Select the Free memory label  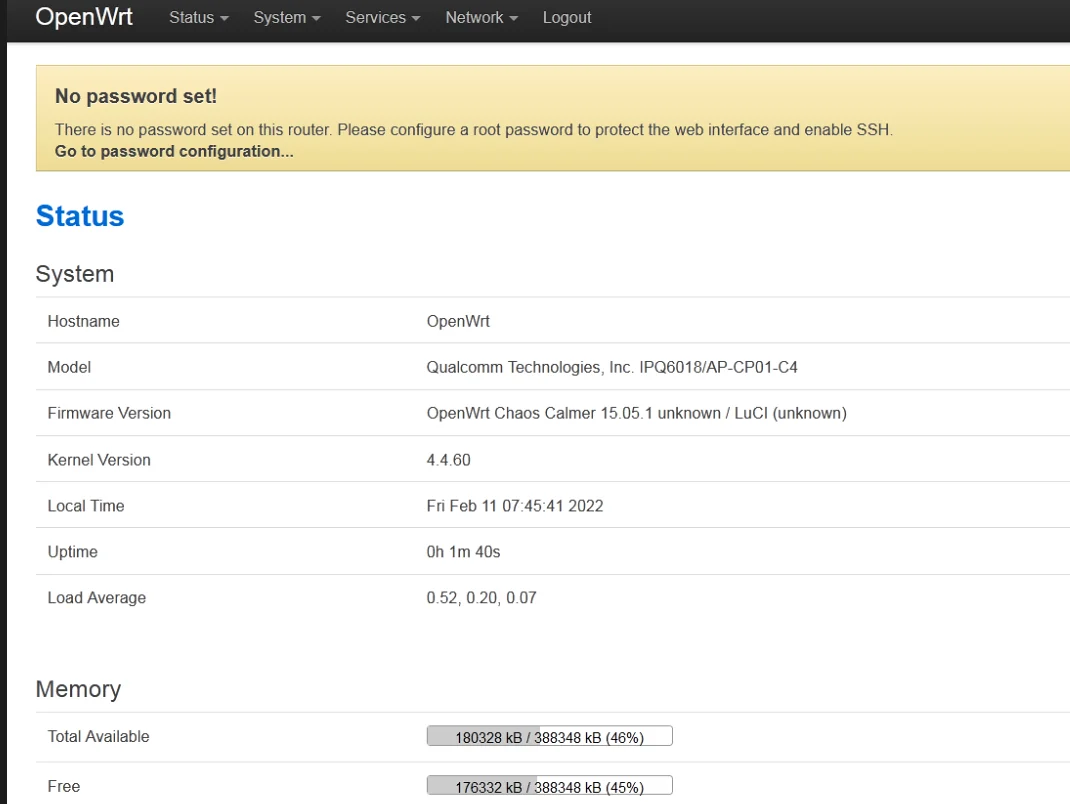click(63, 786)
